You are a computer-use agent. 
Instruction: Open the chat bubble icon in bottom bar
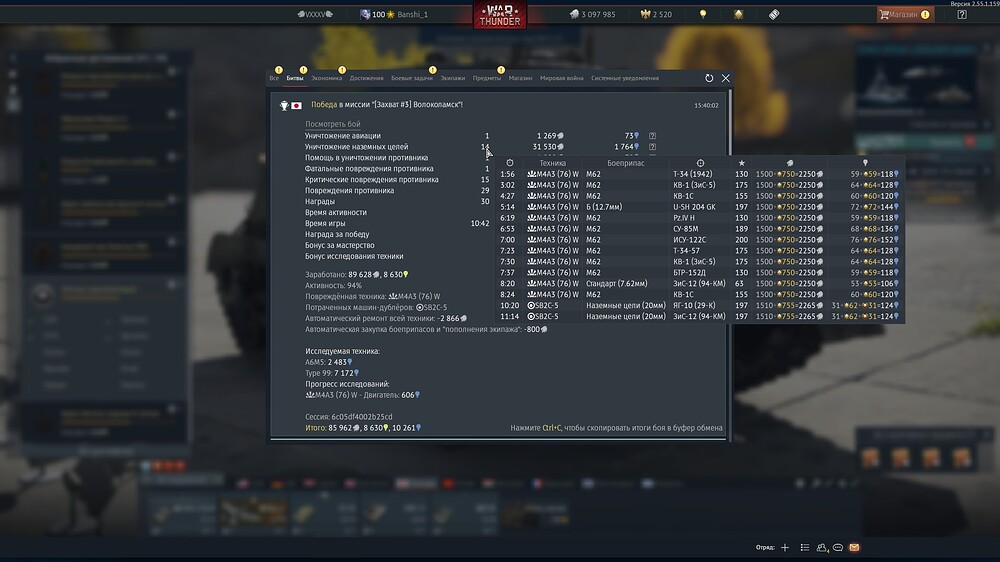[838, 547]
